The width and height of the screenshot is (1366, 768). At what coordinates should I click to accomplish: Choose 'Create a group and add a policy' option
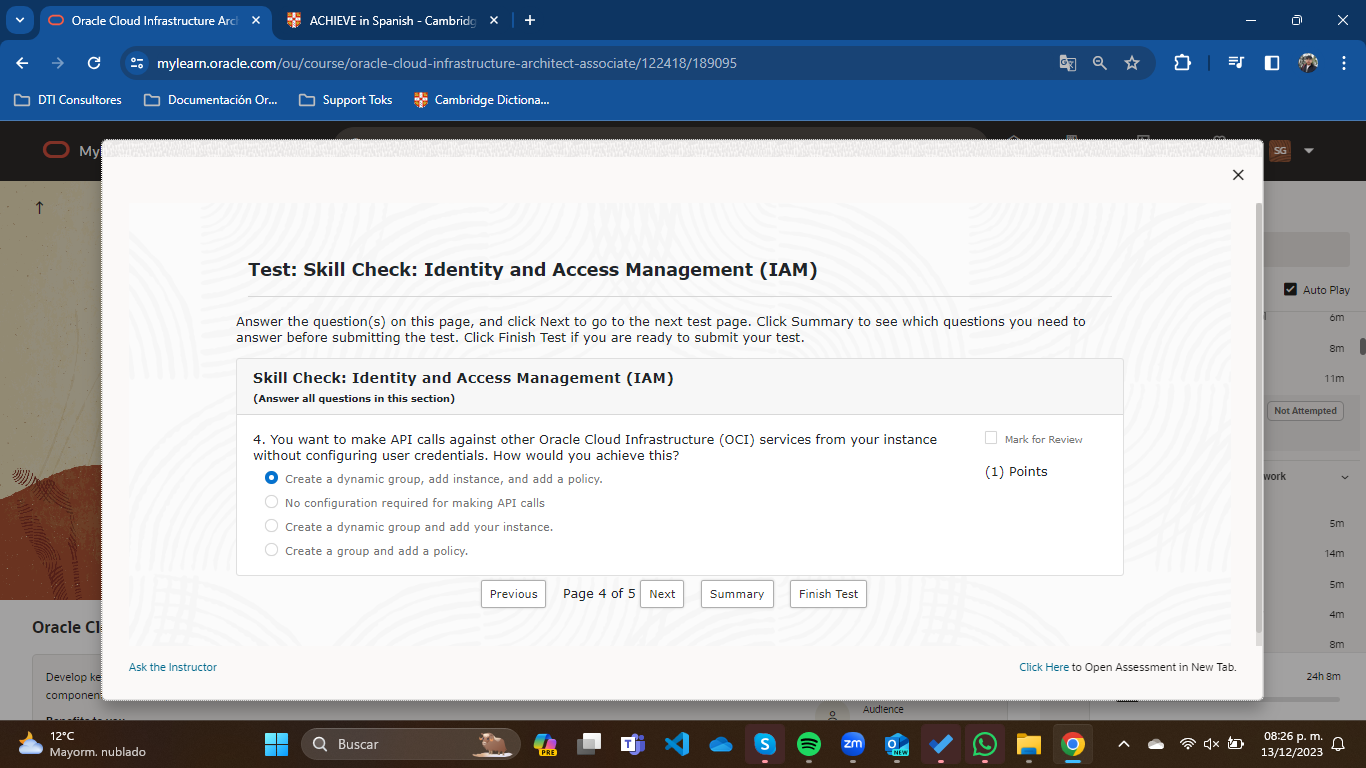271,550
